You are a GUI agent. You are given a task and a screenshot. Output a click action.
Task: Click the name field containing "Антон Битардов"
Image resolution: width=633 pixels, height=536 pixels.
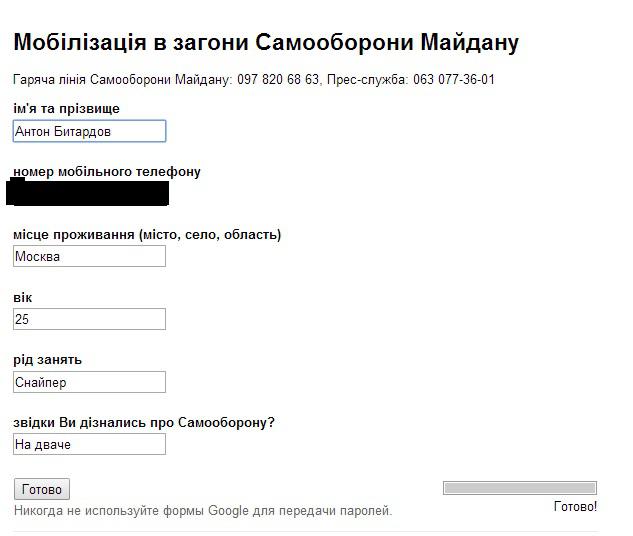pos(89,131)
